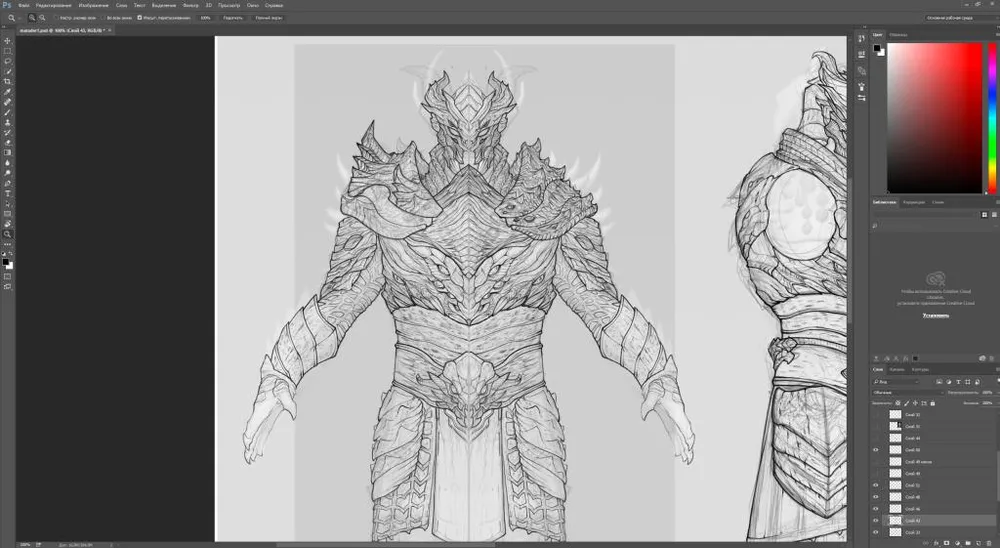Select the Lasso tool

click(7, 61)
